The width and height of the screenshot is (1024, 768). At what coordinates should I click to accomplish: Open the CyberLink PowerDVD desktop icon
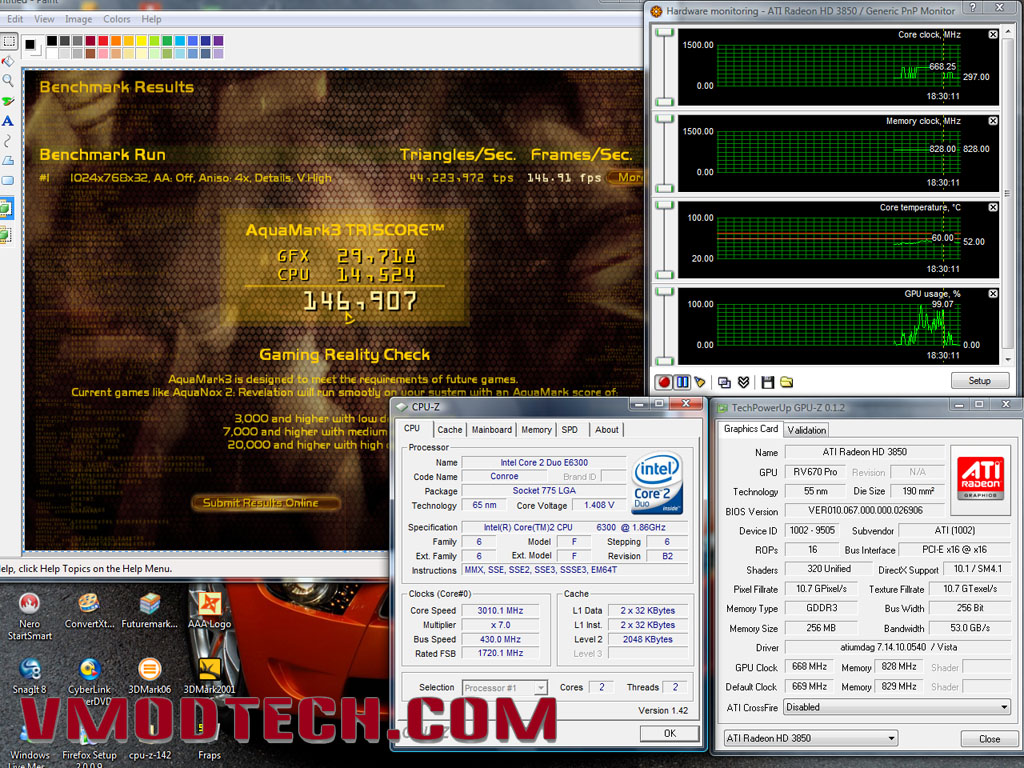coord(89,681)
